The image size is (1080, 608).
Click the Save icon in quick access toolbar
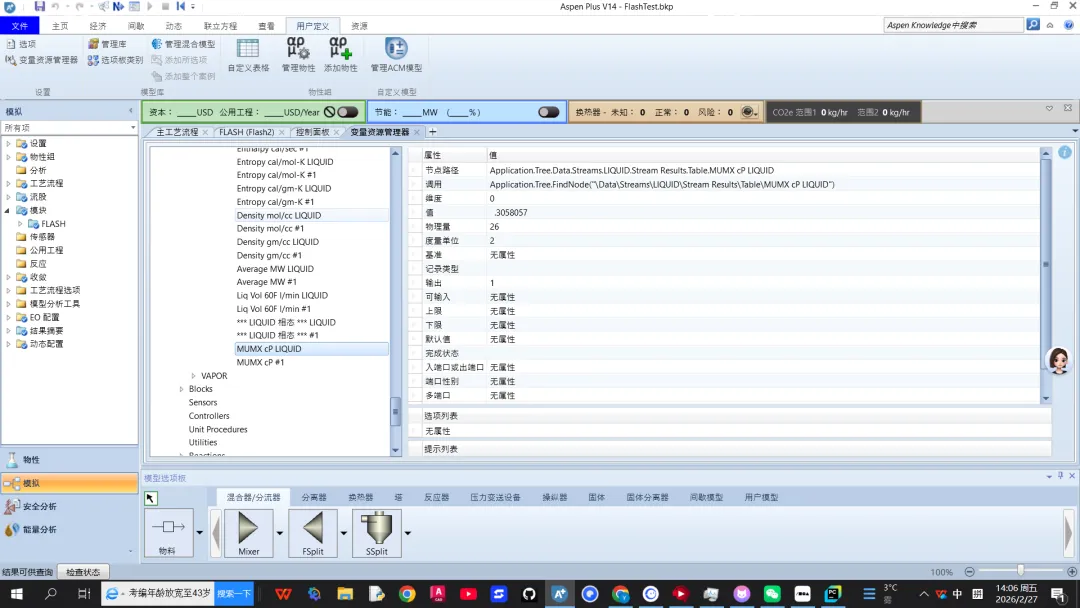point(39,6)
